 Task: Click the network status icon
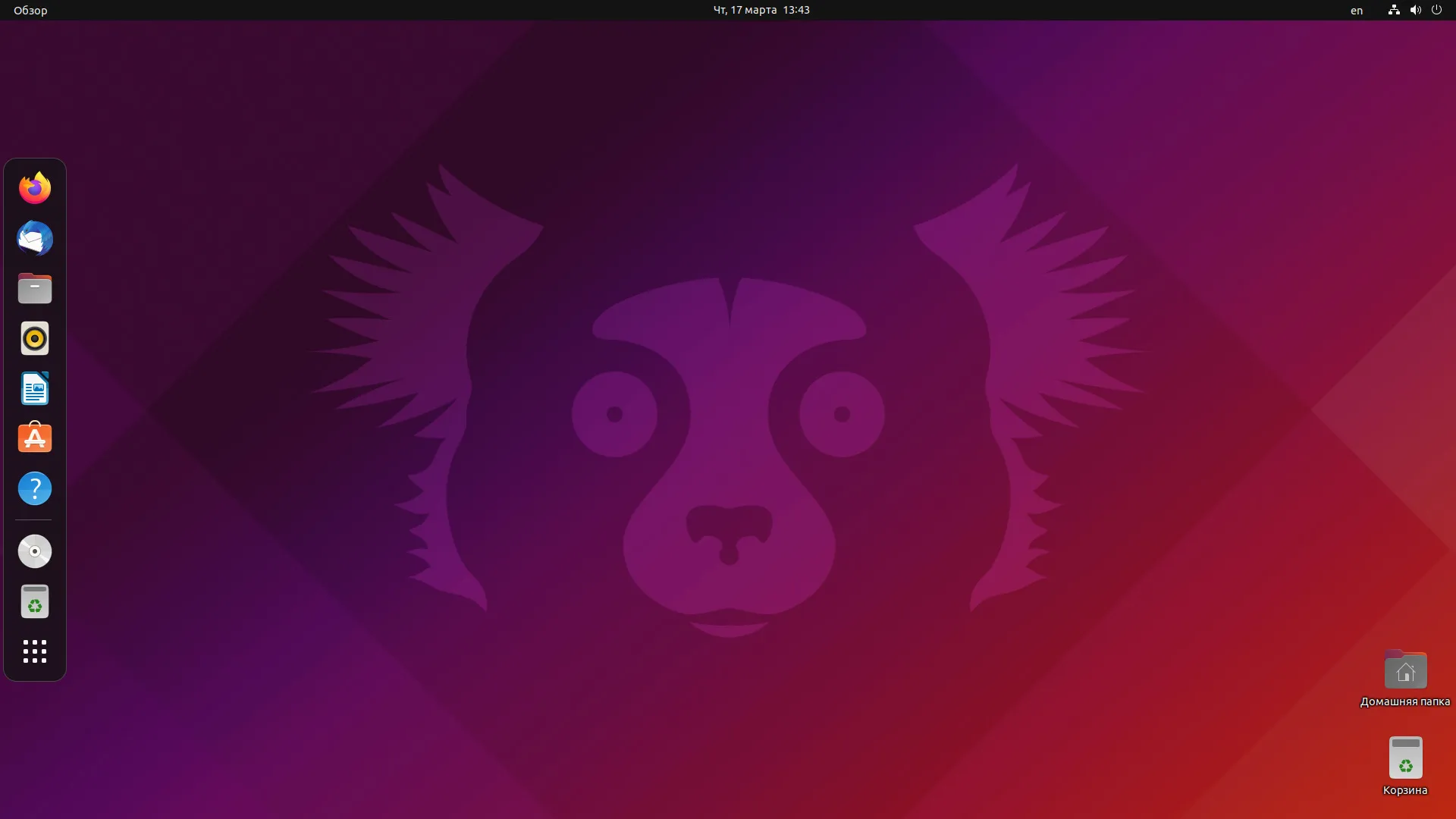(1394, 10)
